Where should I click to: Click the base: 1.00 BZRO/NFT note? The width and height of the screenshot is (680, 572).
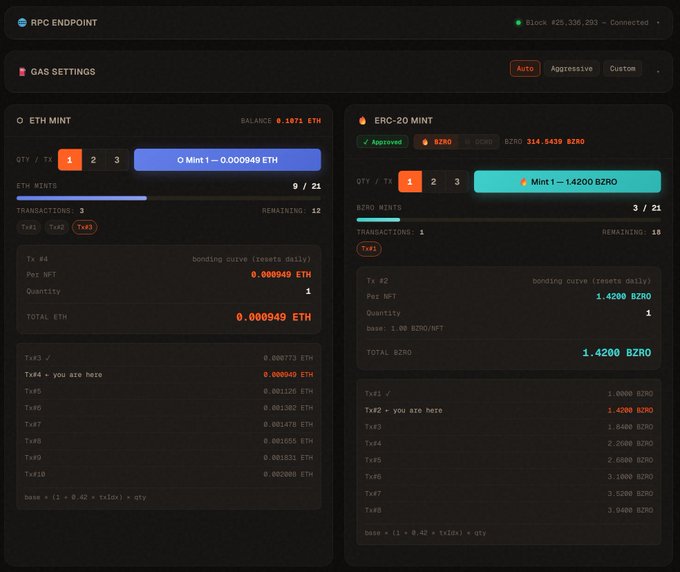pos(405,328)
